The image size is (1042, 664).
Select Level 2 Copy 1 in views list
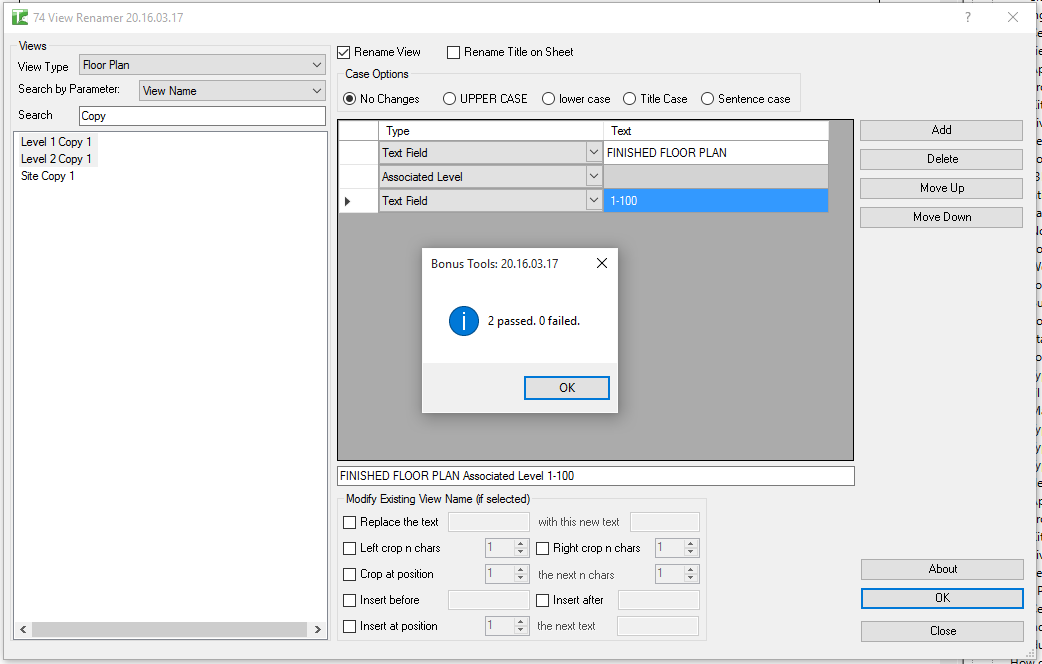point(56,159)
